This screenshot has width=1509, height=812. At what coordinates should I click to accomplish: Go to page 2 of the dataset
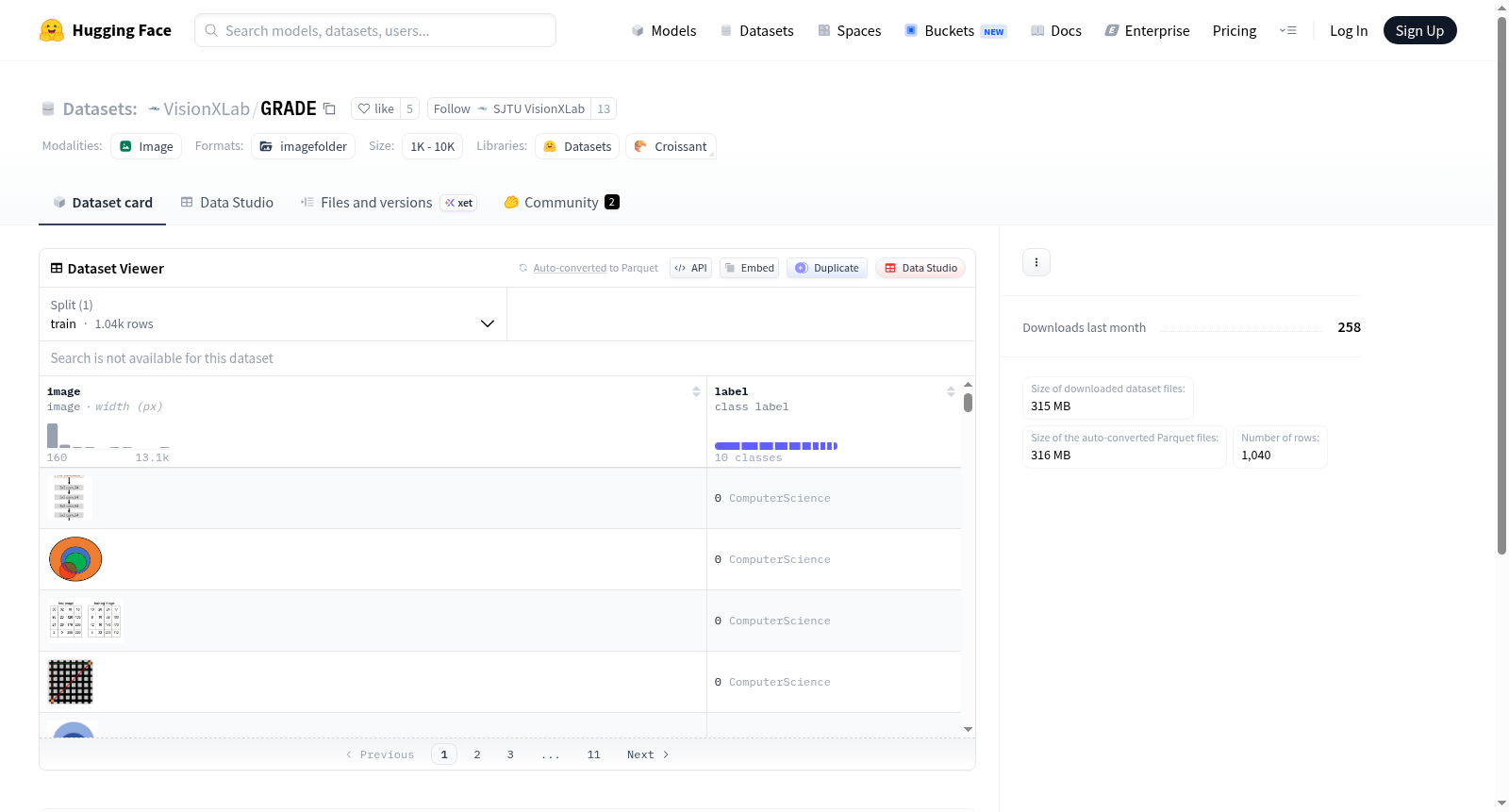477,754
